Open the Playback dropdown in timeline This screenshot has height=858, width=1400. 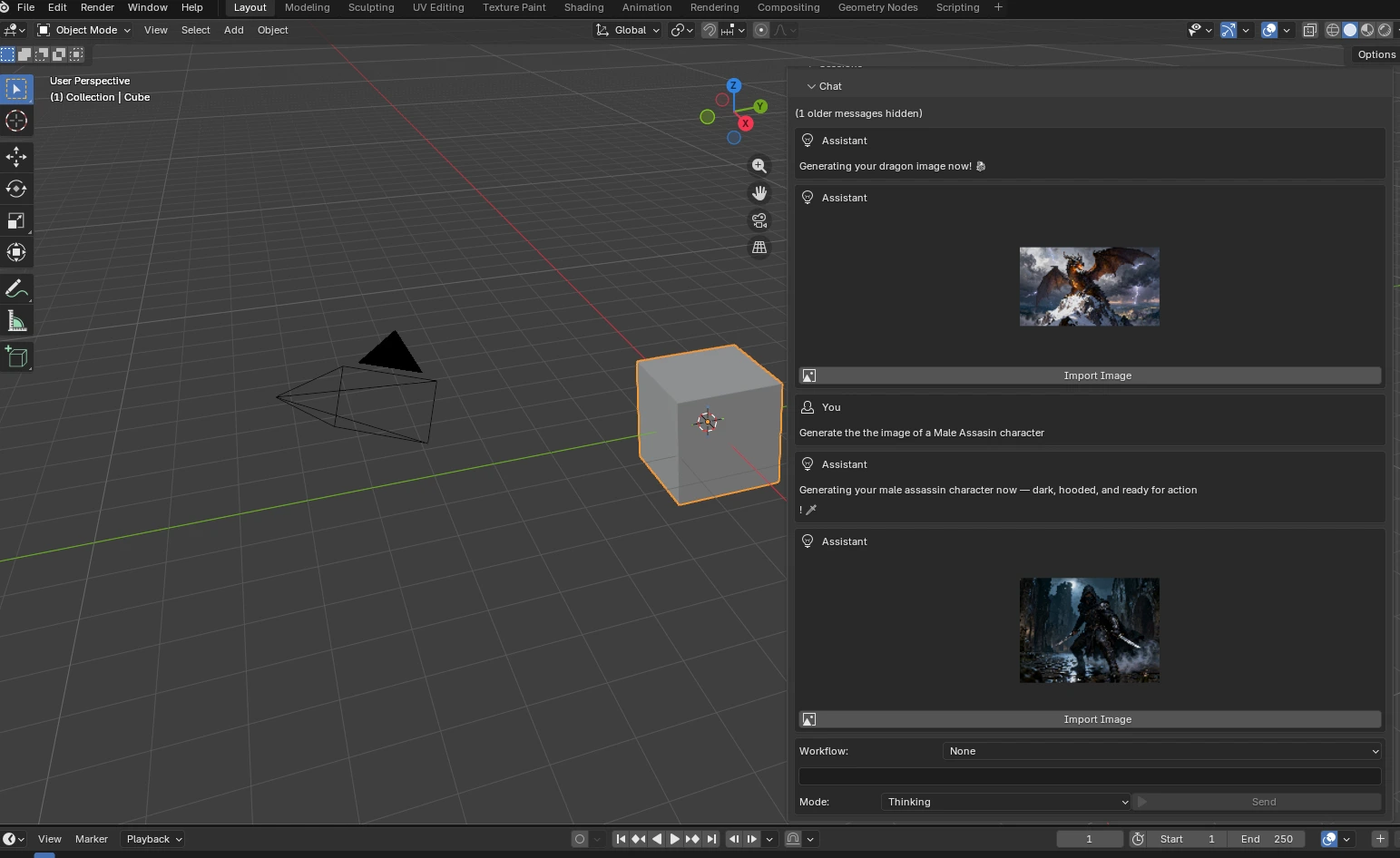pos(154,839)
